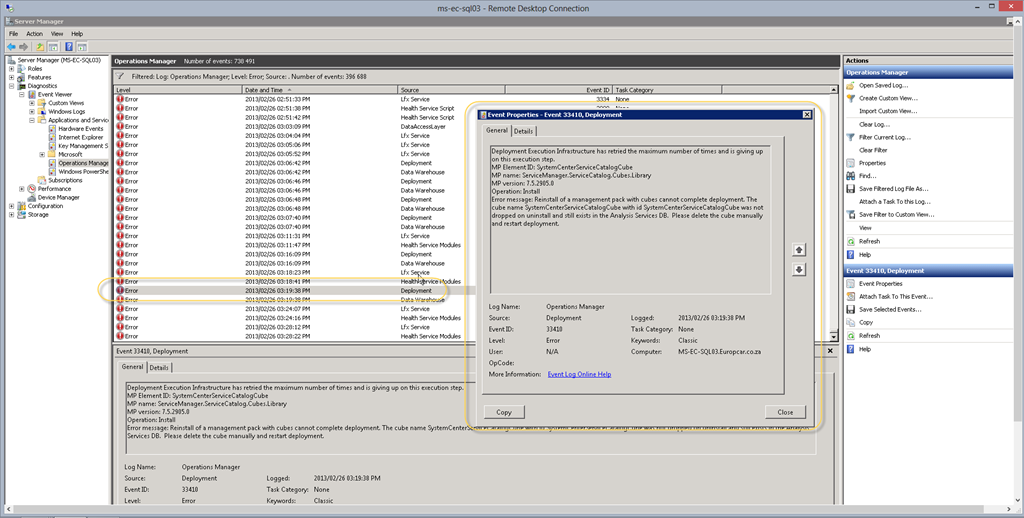Click Close button in Event Properties dialog
Screen dimensions: 1024x518
coord(785,412)
